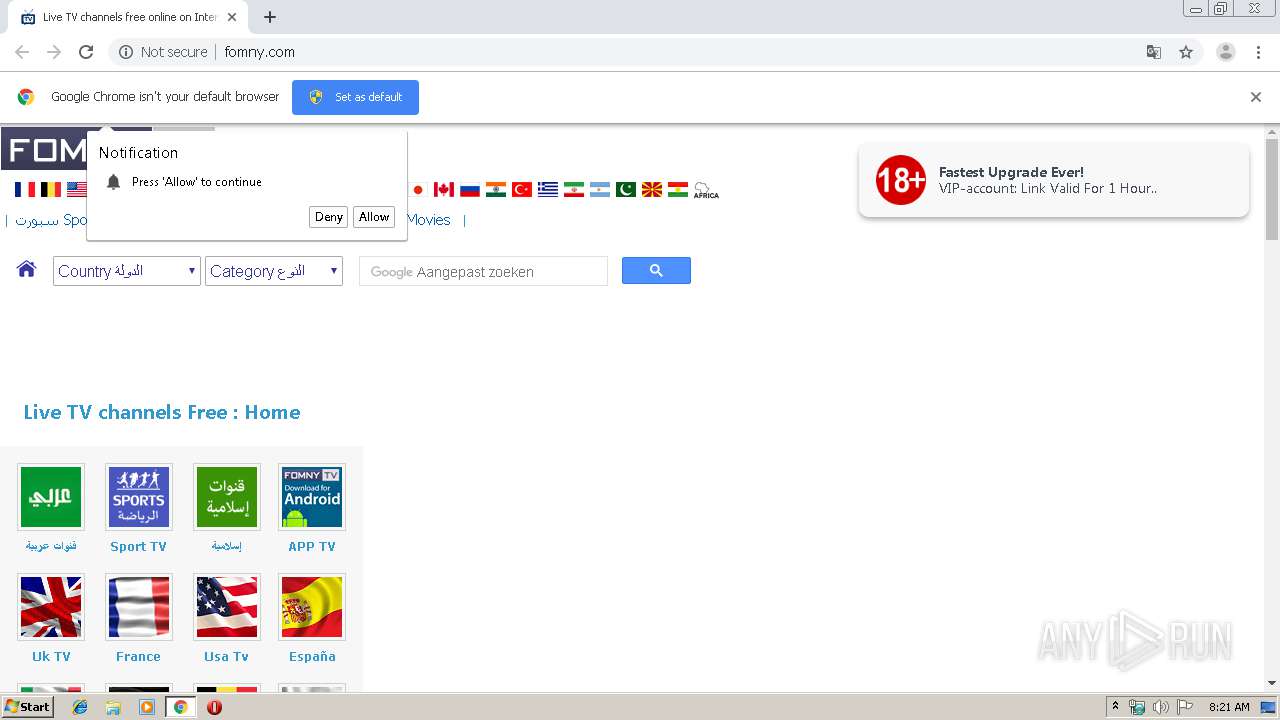
Task: Close the Live TV channels tab
Action: 232,17
